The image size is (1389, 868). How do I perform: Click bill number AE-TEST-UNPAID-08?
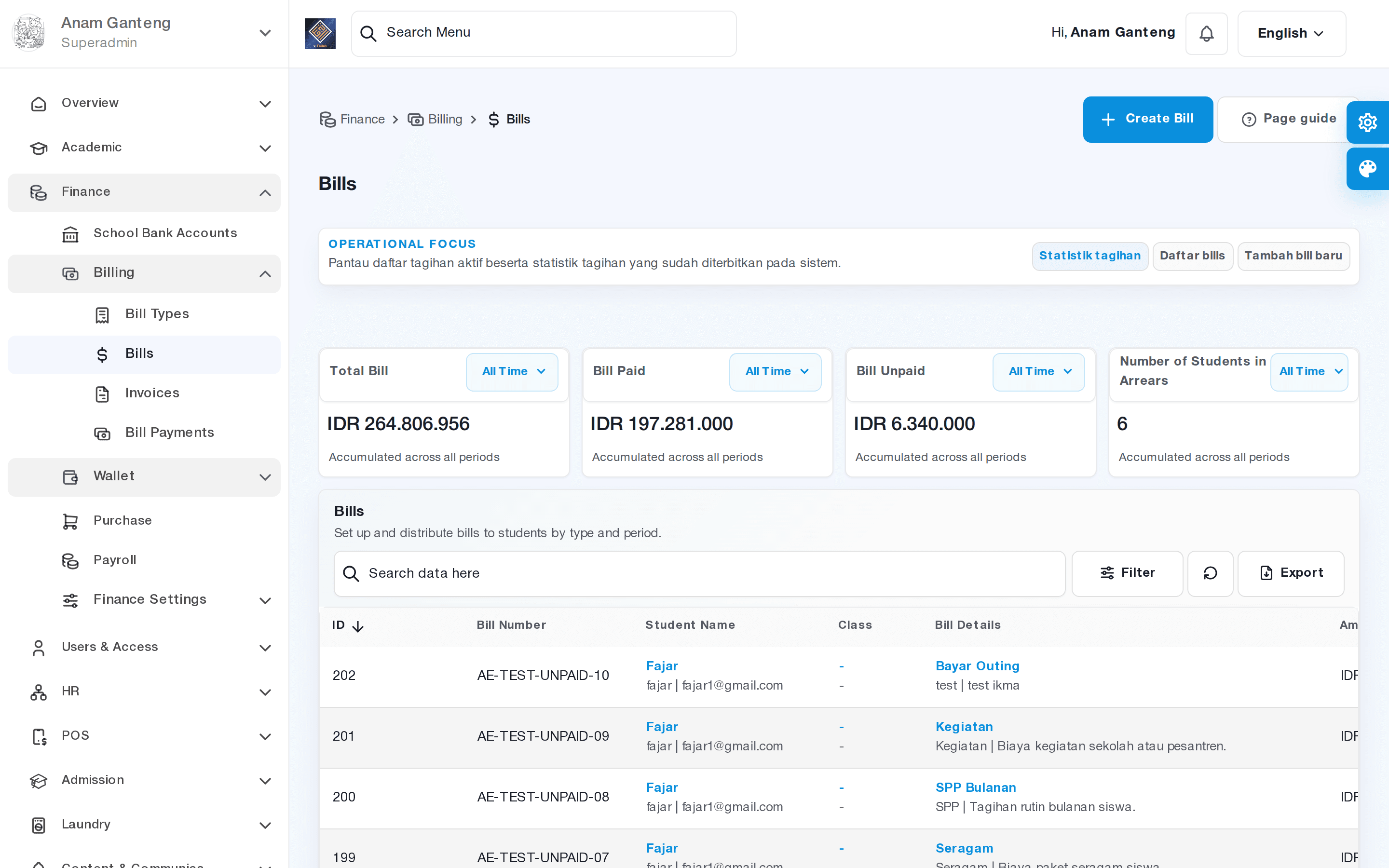click(543, 797)
